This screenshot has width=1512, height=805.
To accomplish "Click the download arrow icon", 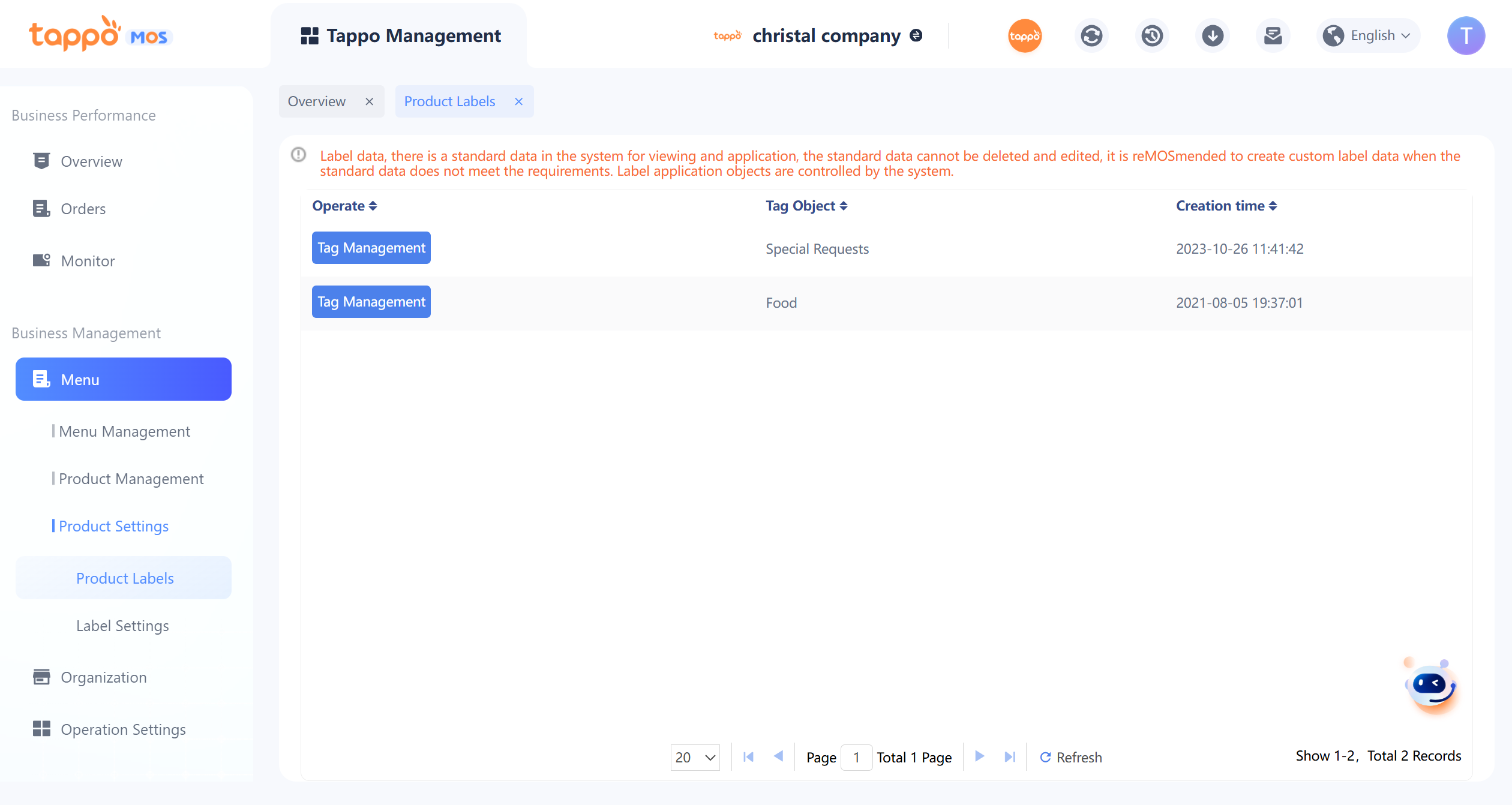I will [1212, 36].
